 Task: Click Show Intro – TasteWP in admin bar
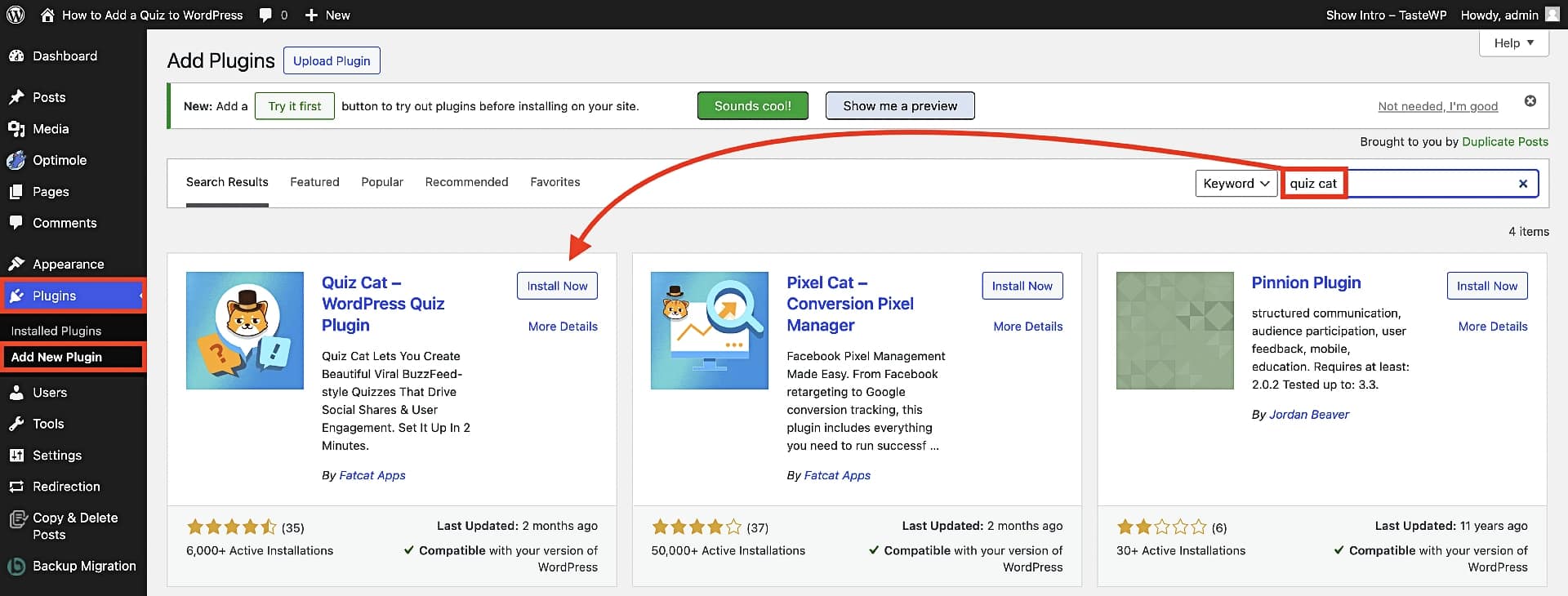click(x=1386, y=15)
